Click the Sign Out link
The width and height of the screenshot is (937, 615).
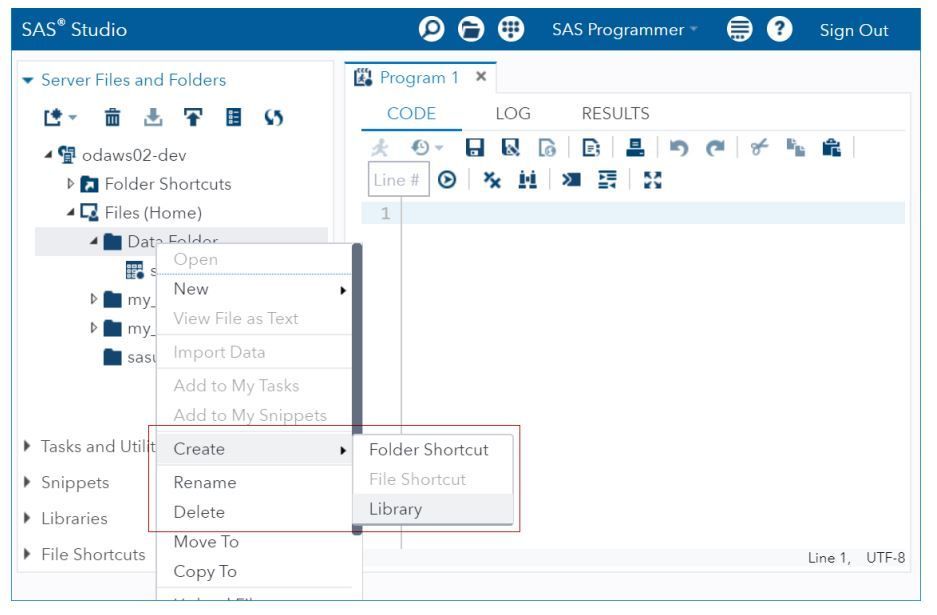853,30
